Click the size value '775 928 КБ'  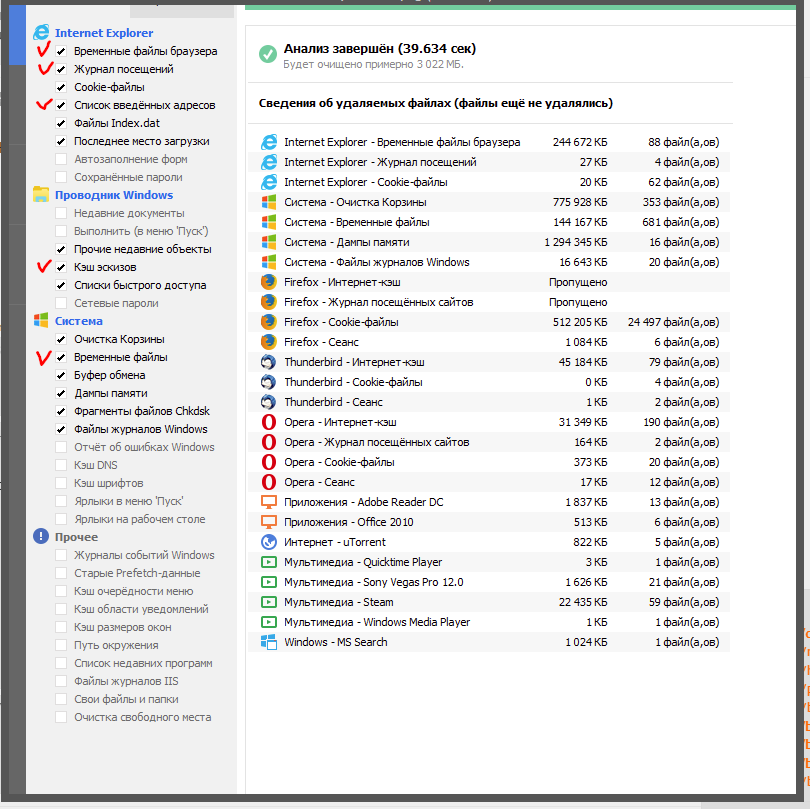click(x=580, y=202)
